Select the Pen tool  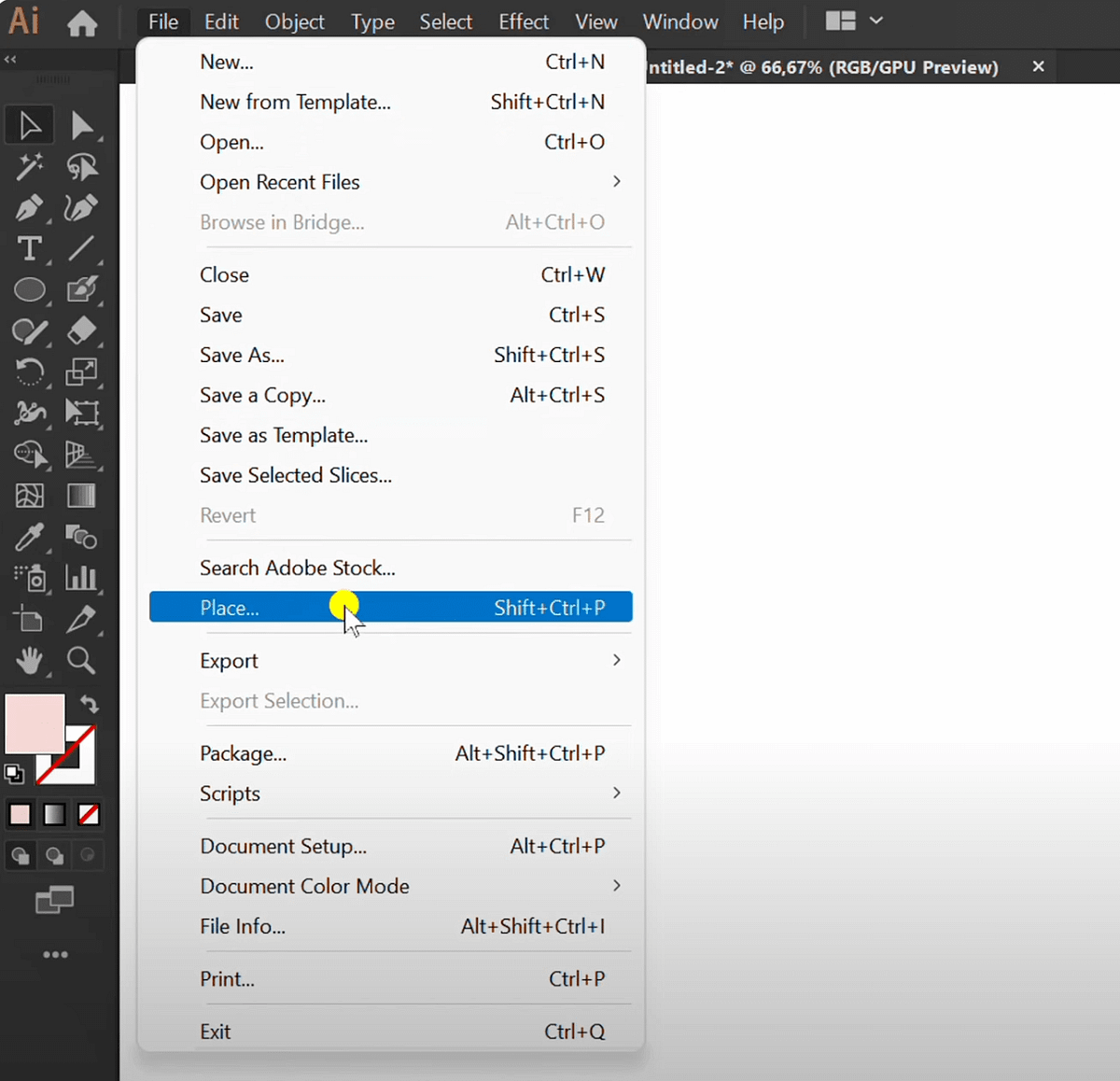coord(29,207)
